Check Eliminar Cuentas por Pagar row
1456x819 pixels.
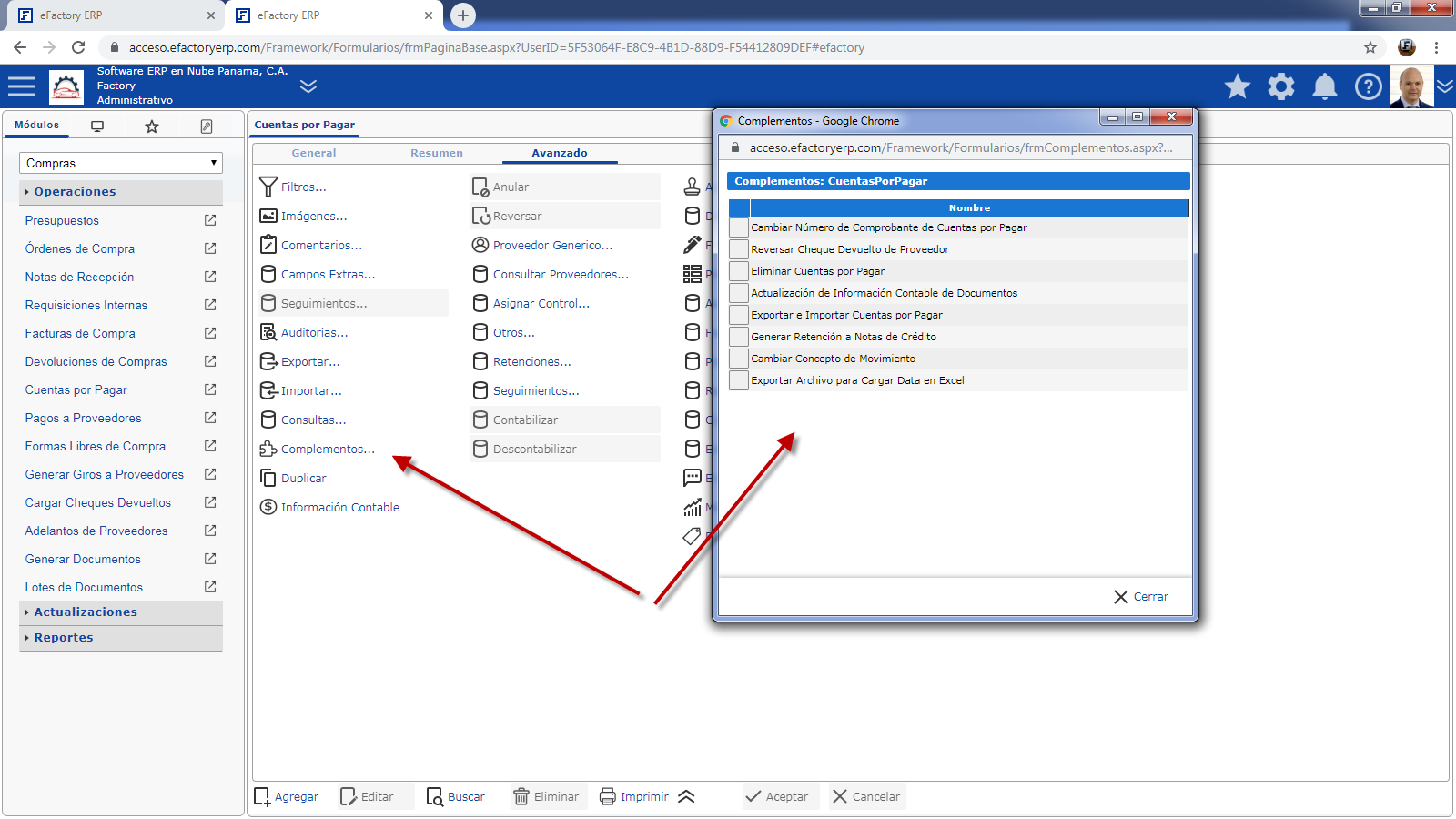[739, 271]
